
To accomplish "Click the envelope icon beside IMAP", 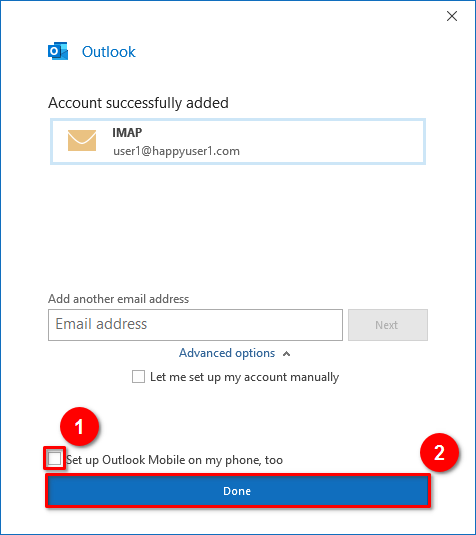I will 82,140.
